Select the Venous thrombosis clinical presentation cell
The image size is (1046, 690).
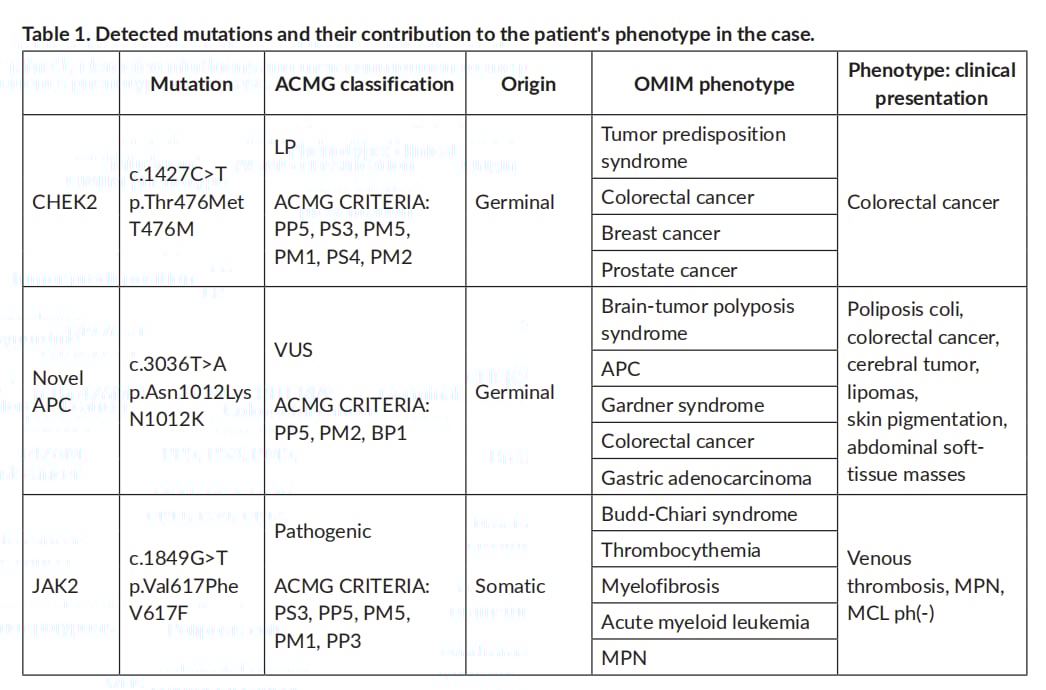point(925,586)
